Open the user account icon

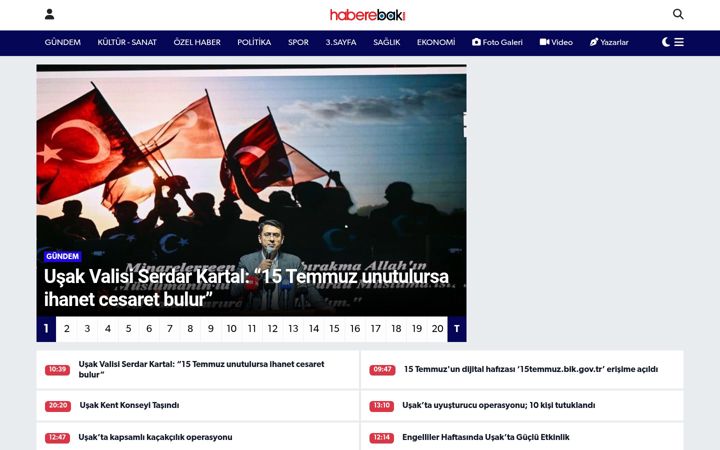click(x=50, y=14)
